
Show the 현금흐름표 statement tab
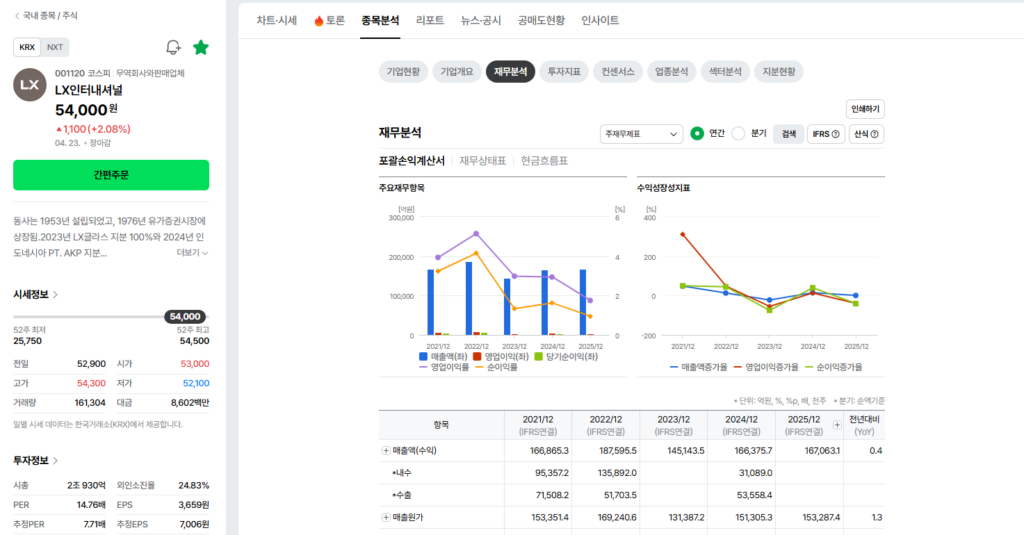[544, 161]
